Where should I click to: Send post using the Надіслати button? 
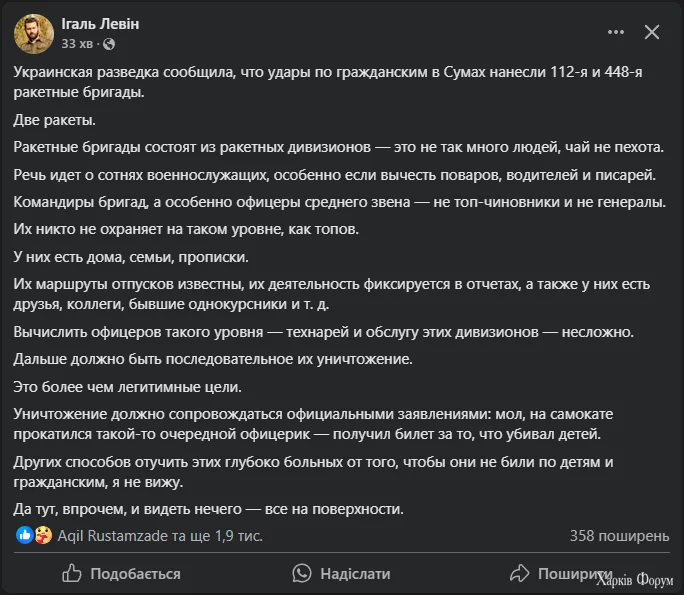pyautogui.click(x=355, y=574)
